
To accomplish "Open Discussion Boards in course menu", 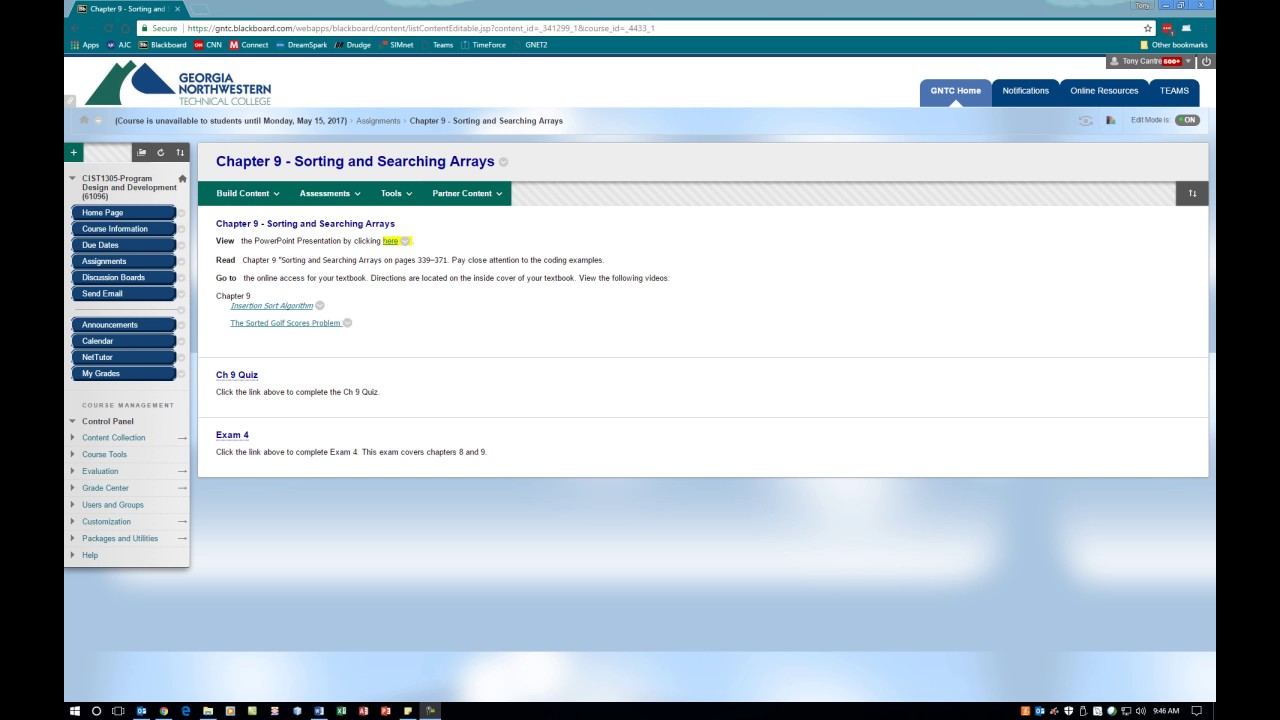I will coord(123,277).
